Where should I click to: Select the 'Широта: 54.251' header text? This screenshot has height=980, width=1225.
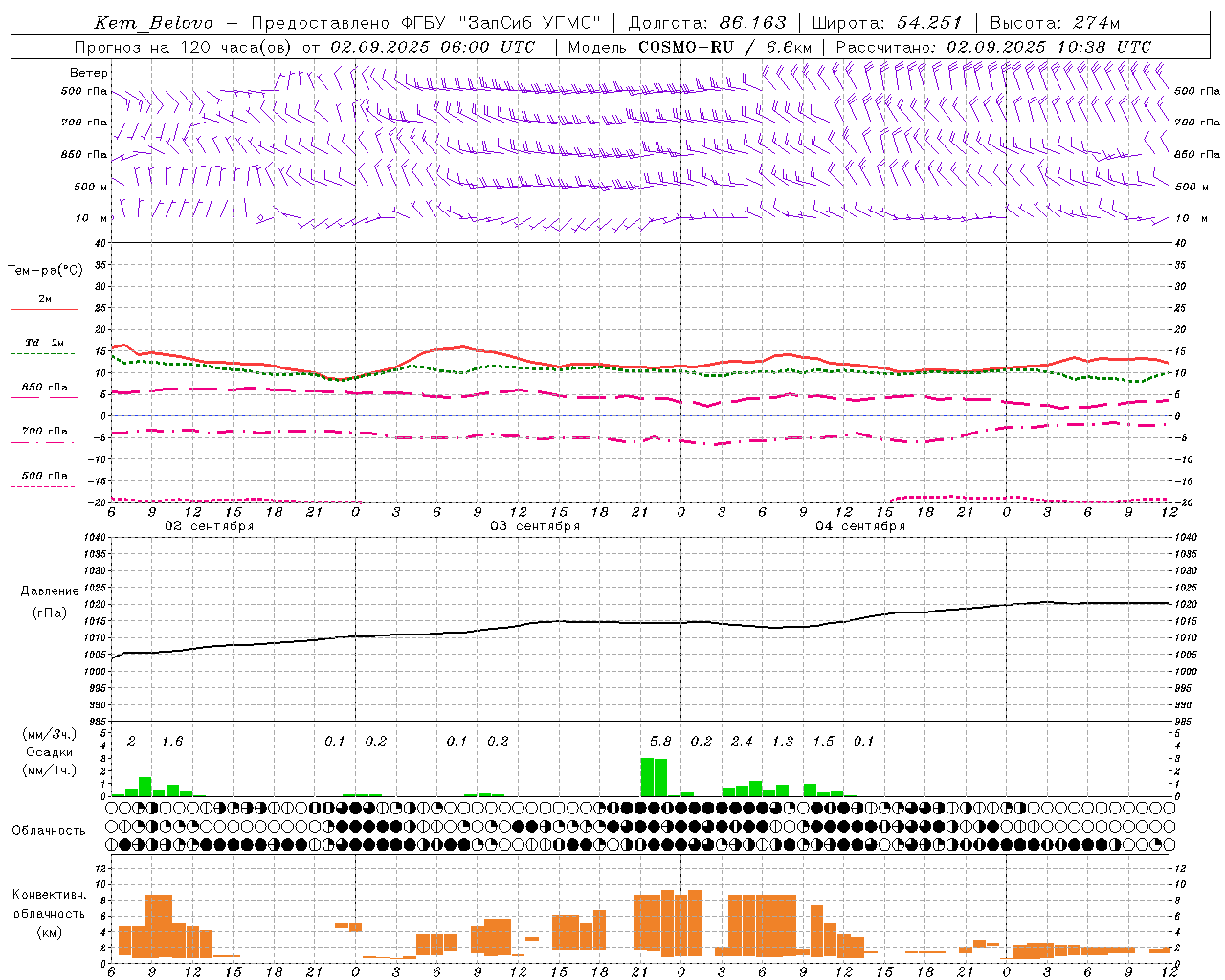[x=886, y=24]
